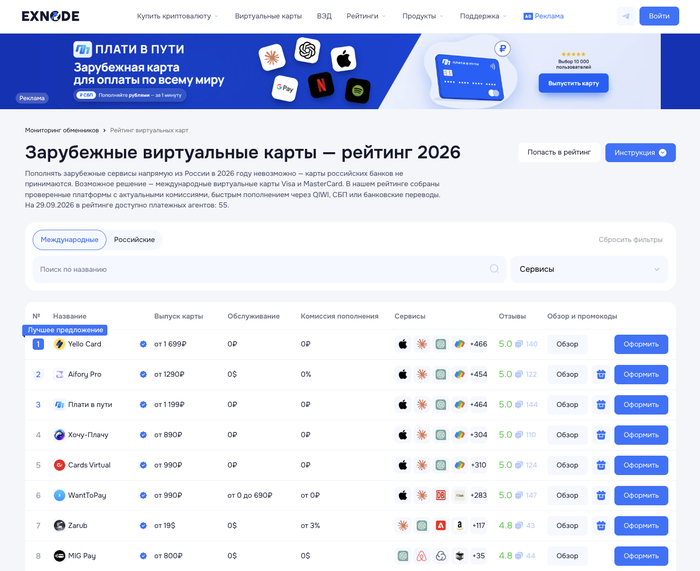The height and width of the screenshot is (571, 700).
Task: Open the Сервисы filter dropdown
Action: pyautogui.click(x=589, y=269)
